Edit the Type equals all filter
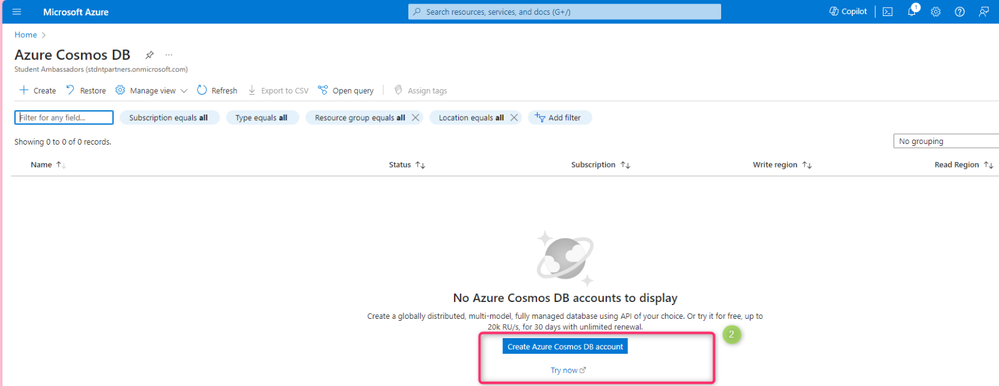The height and width of the screenshot is (386, 999). [262, 118]
